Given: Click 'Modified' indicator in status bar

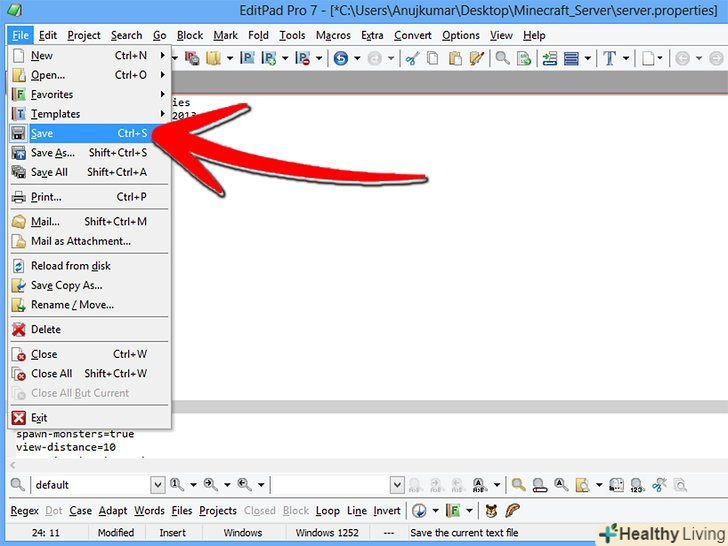Looking at the screenshot, I should tap(116, 533).
